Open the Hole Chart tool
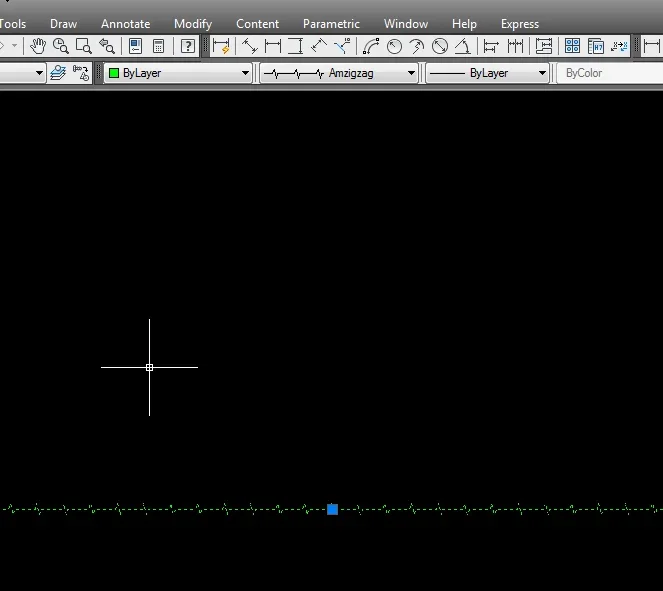Screen dimensions: 663x591 coord(573,46)
